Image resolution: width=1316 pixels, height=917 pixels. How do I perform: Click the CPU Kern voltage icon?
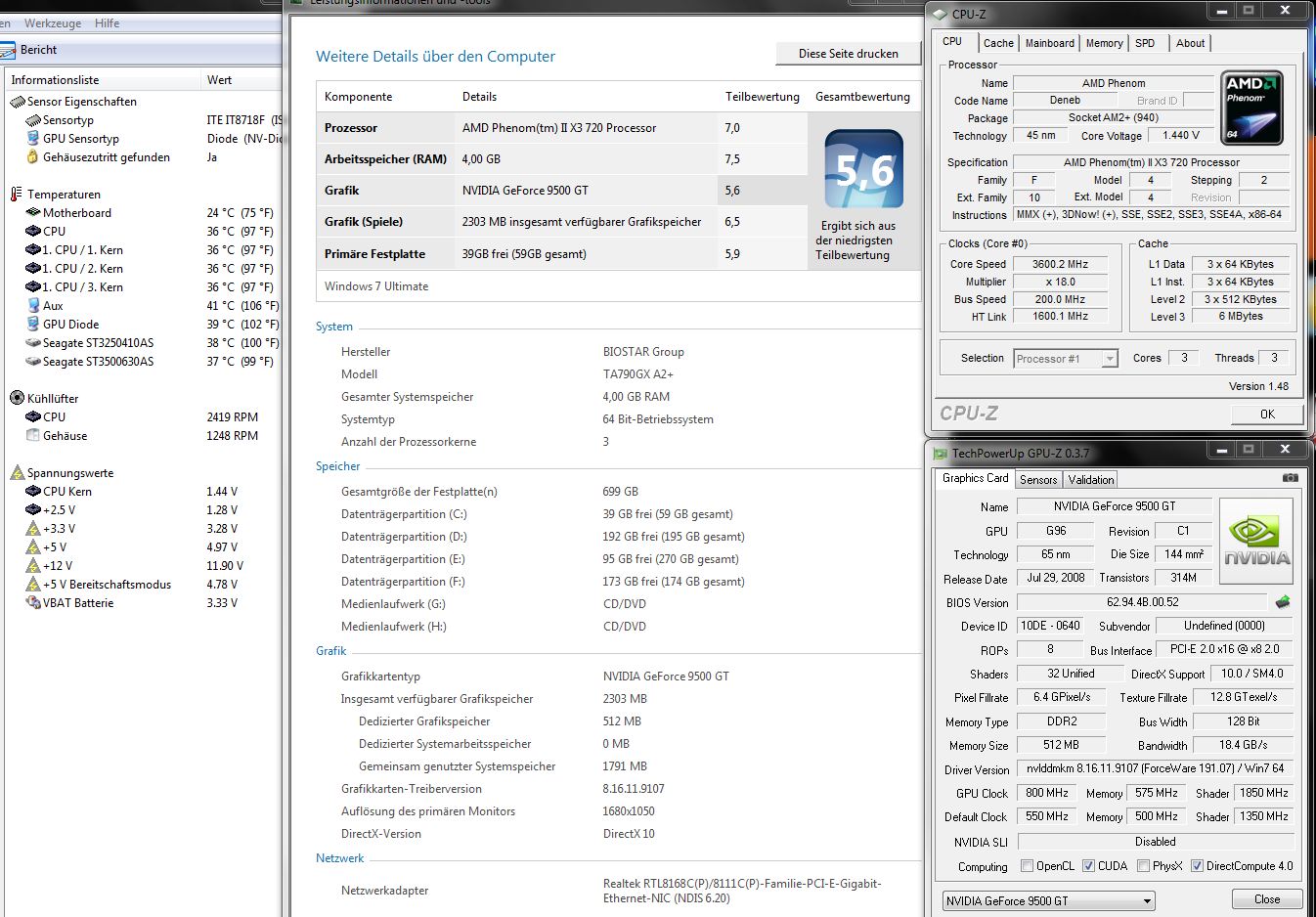pos(33,492)
